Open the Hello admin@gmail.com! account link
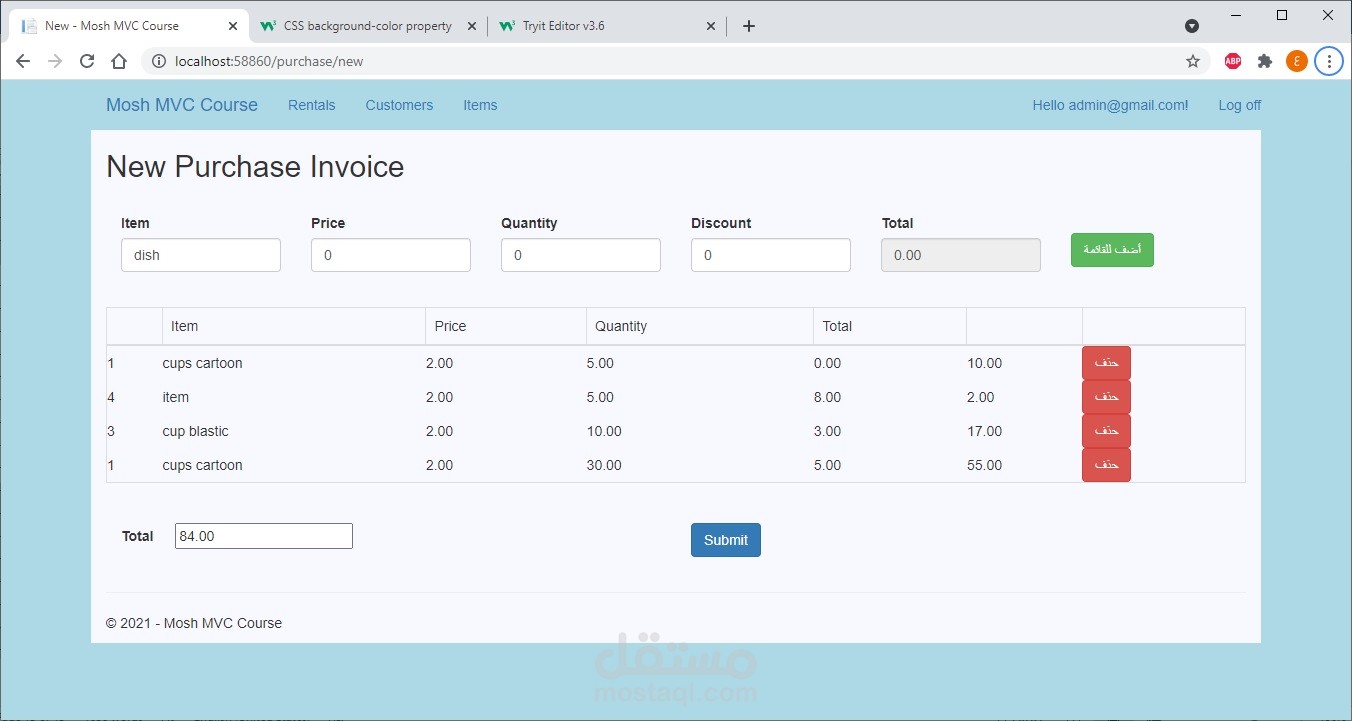This screenshot has height=721, width=1352. (x=1110, y=105)
